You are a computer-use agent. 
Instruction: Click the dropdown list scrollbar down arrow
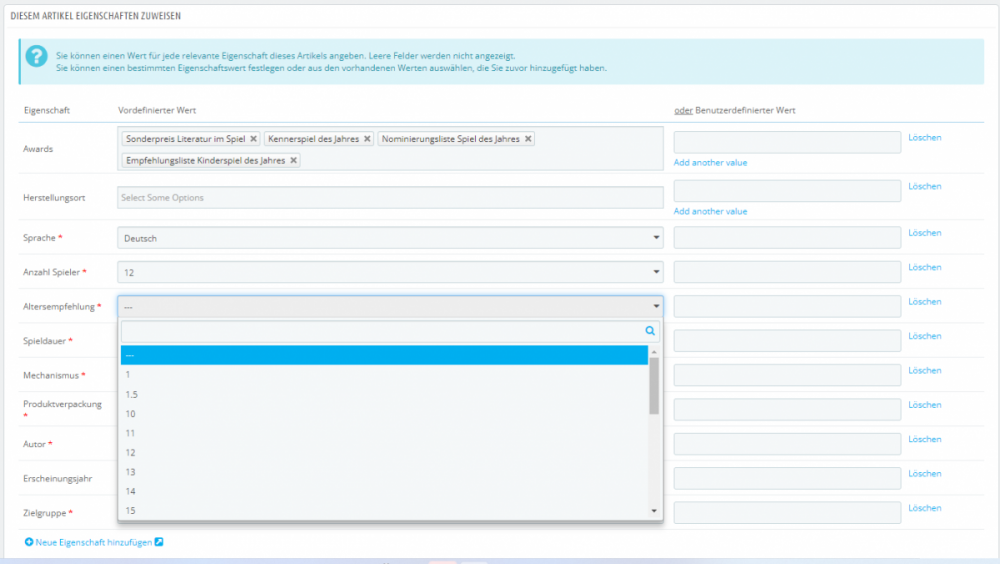tap(654, 511)
